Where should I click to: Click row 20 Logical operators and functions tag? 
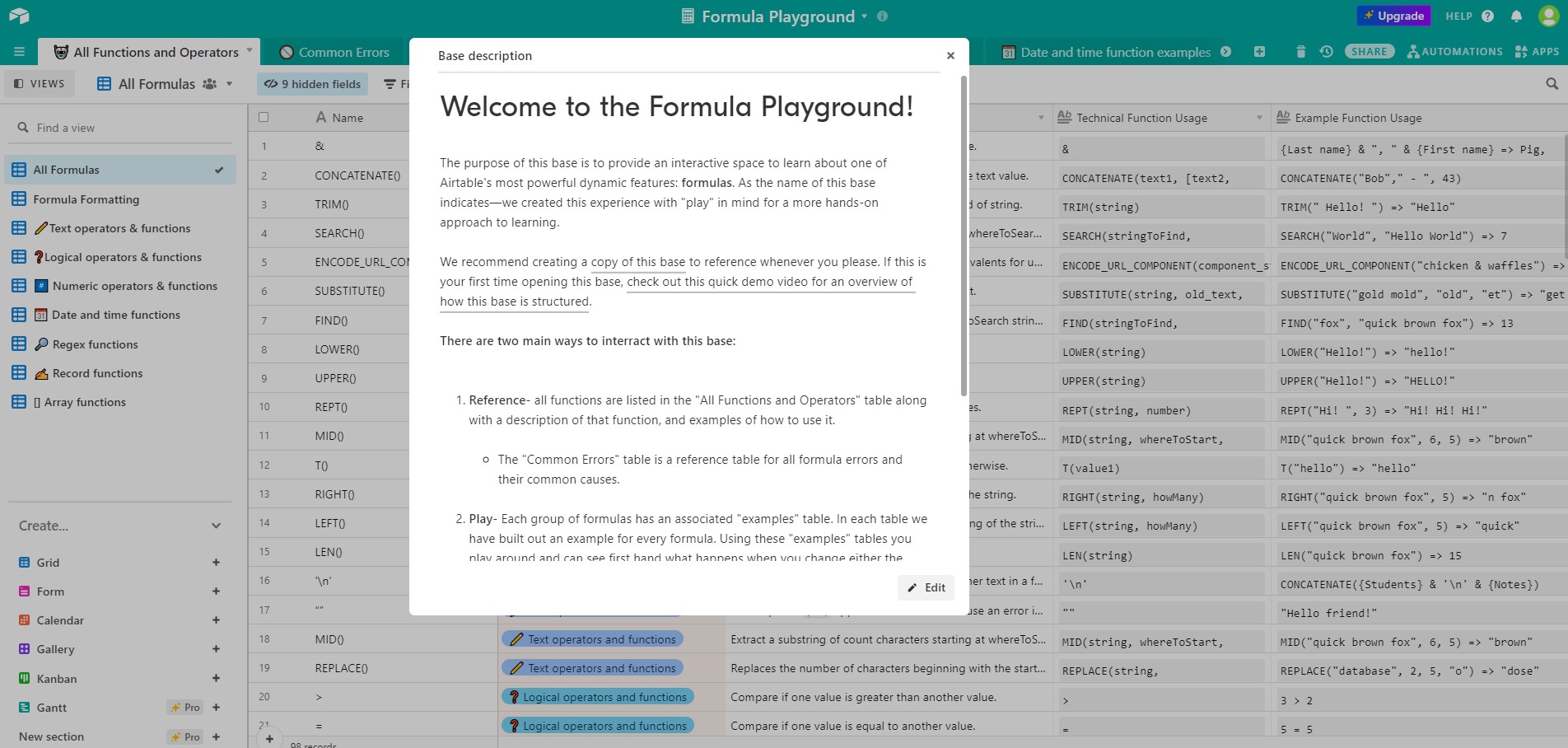597,697
